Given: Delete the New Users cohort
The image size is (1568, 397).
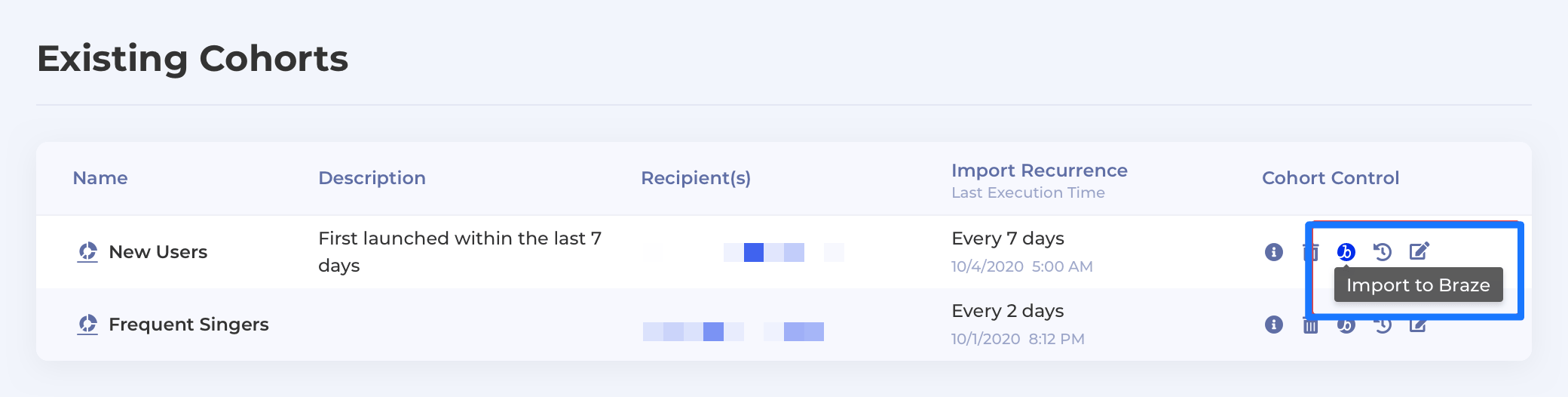Looking at the screenshot, I should [x=1309, y=252].
